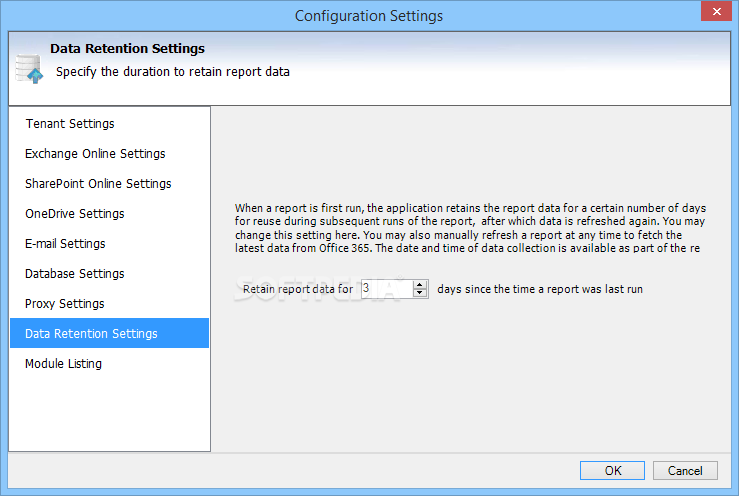Close the Configuration Settings dialog
This screenshot has width=739, height=496.
[x=716, y=11]
